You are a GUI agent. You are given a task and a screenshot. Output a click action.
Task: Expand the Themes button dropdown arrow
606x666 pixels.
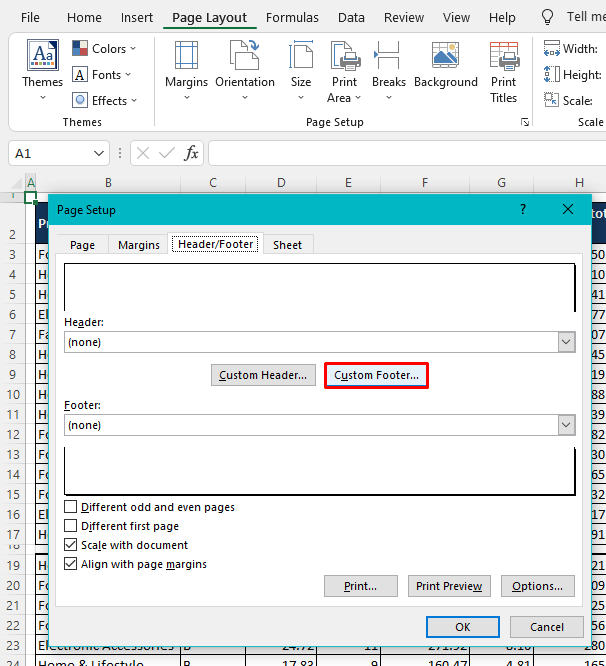(x=42, y=98)
